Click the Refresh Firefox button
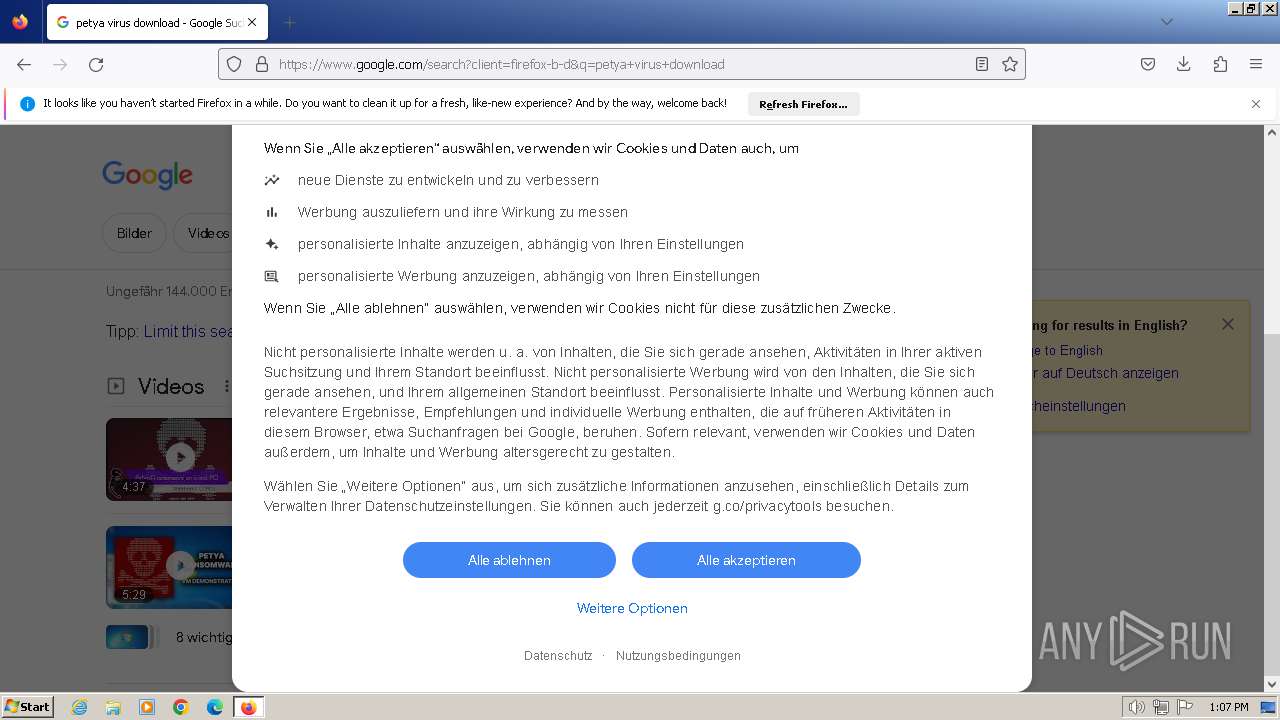The width and height of the screenshot is (1280, 720). coord(803,104)
